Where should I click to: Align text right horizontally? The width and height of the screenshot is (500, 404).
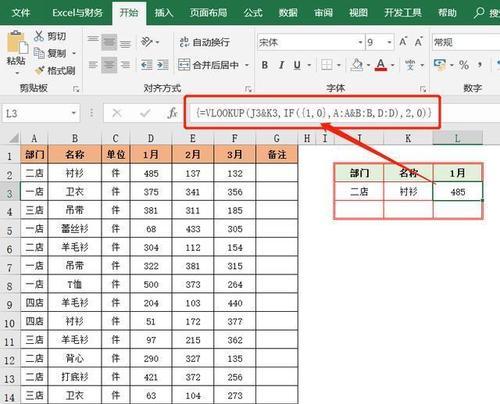(x=125, y=65)
